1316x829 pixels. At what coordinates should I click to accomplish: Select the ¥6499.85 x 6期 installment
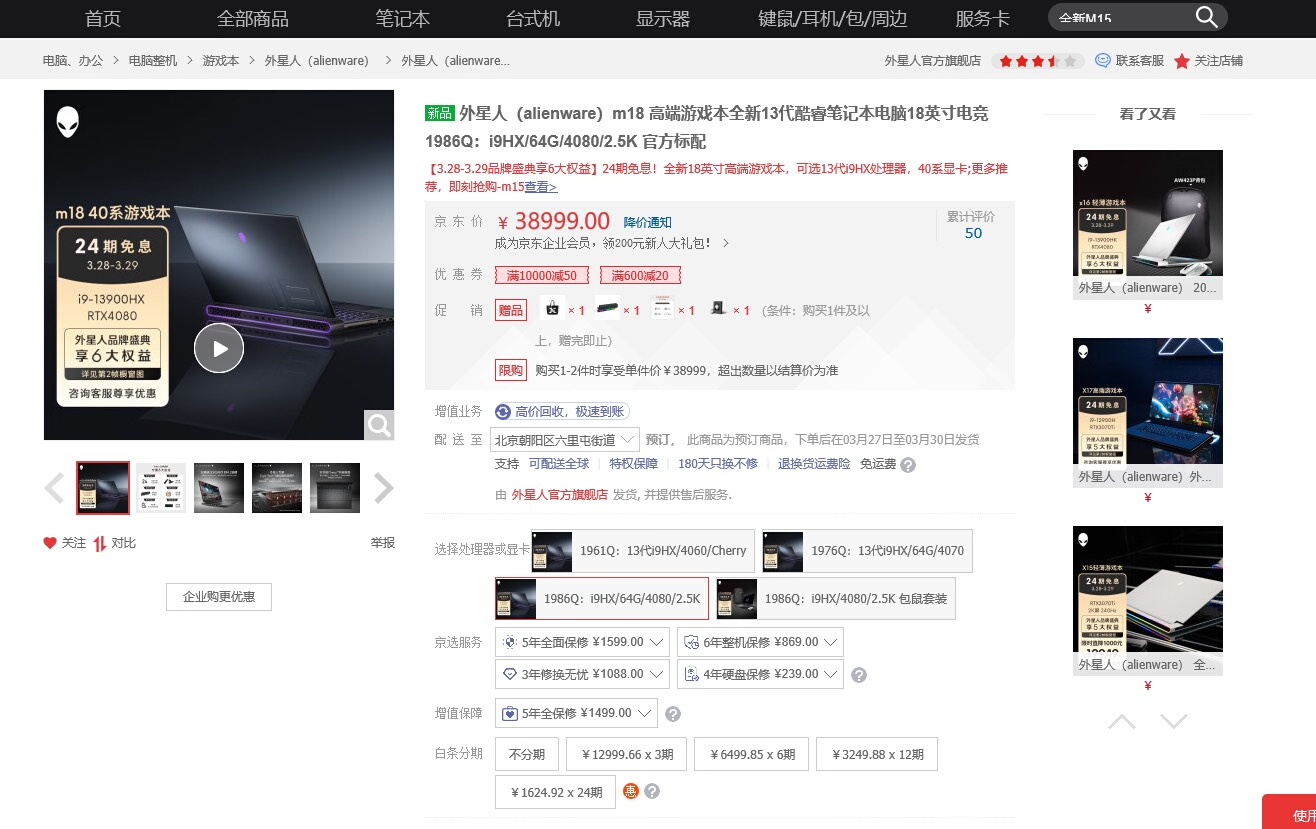751,755
